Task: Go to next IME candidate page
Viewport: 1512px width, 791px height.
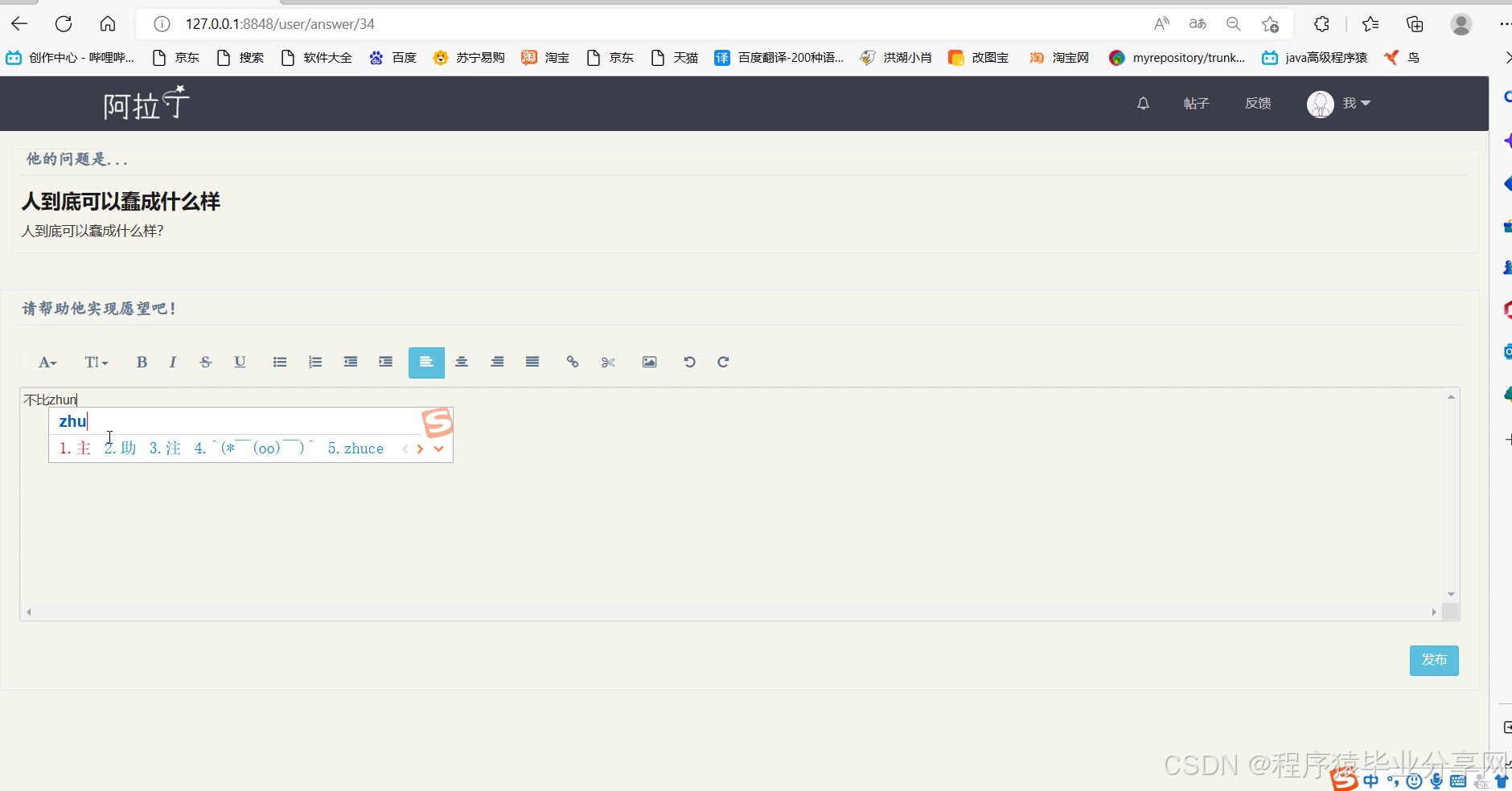Action: [x=420, y=449]
